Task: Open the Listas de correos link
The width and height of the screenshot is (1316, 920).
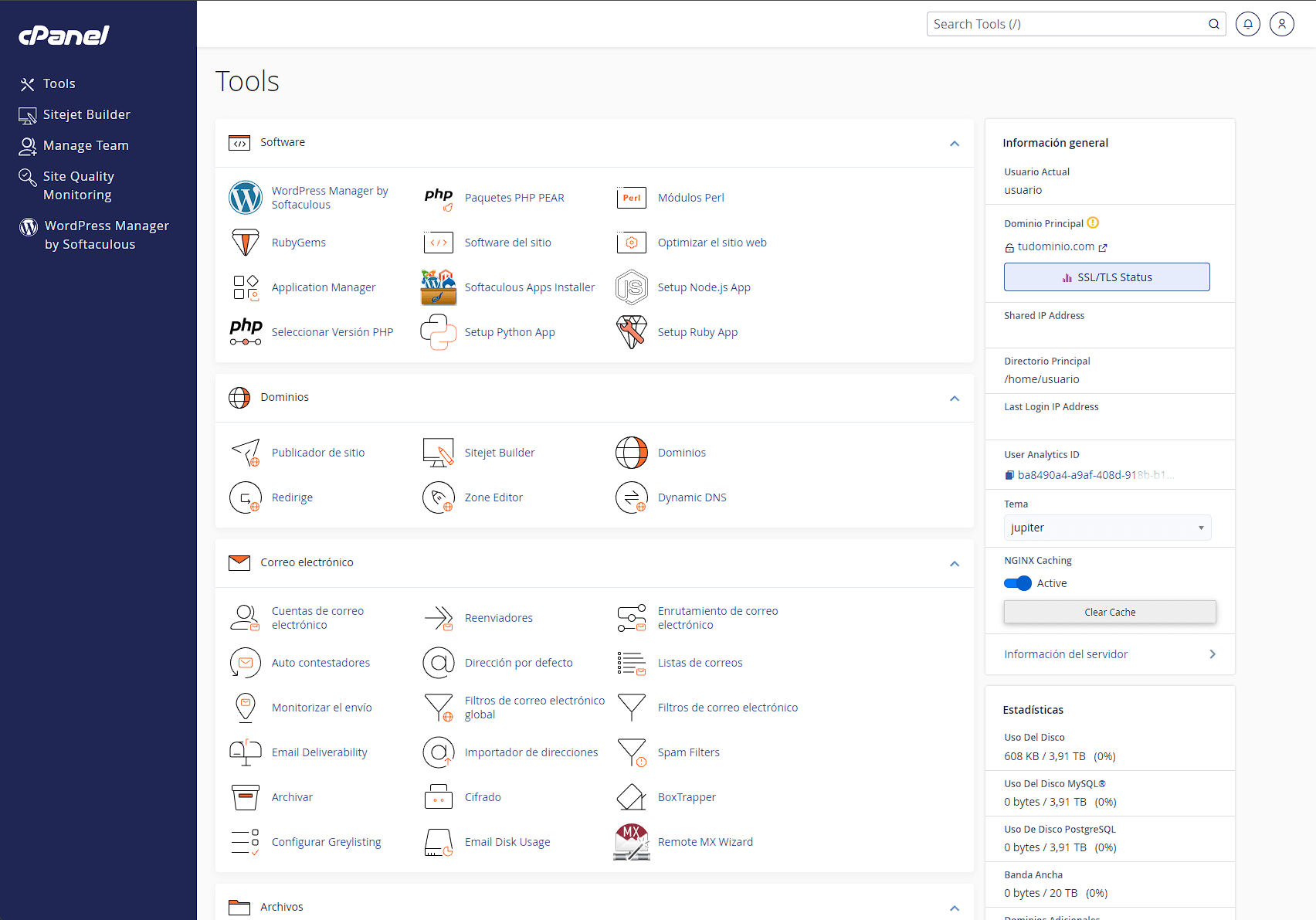Action: 700,663
